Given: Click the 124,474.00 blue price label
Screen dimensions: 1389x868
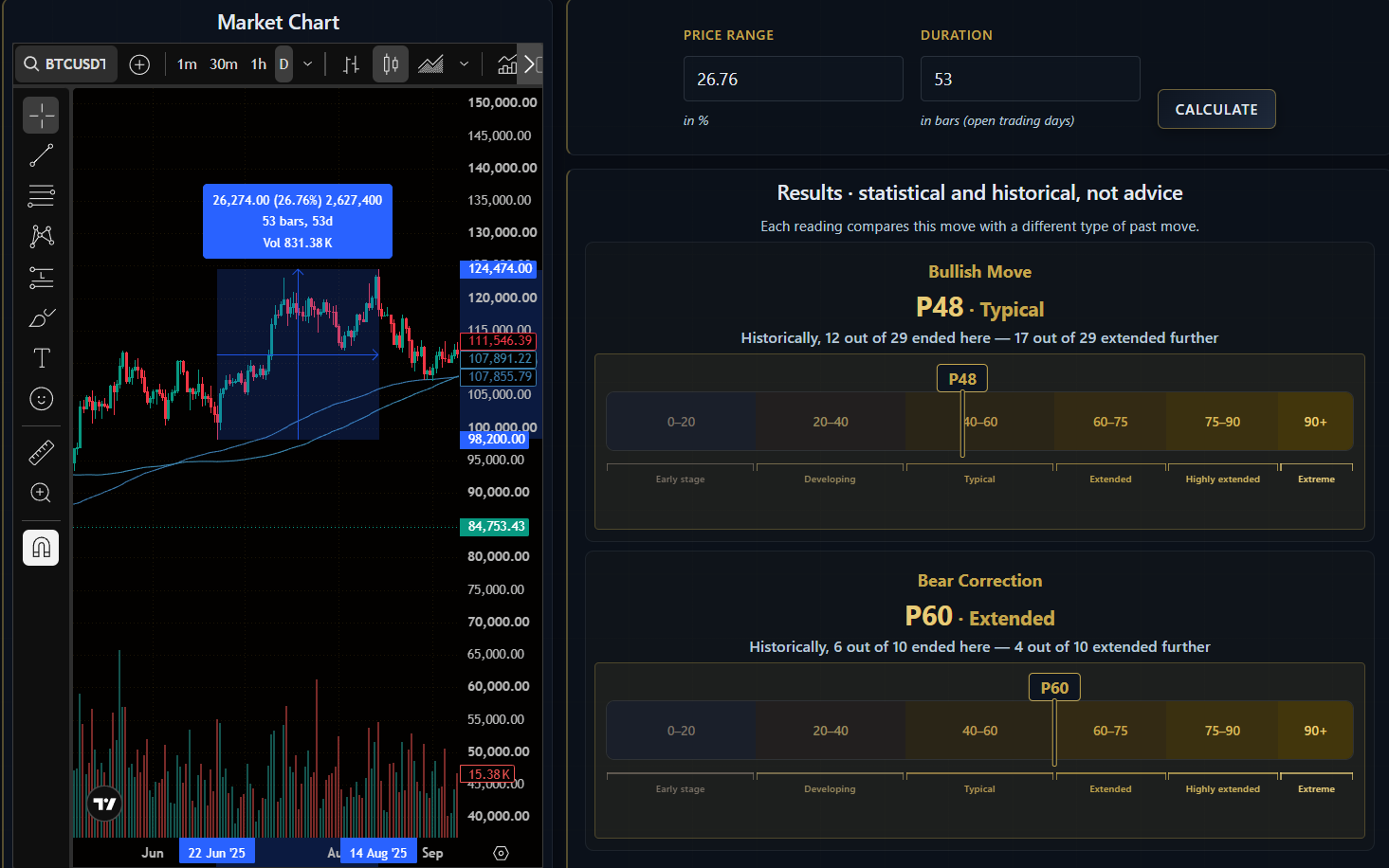Looking at the screenshot, I should tap(499, 269).
